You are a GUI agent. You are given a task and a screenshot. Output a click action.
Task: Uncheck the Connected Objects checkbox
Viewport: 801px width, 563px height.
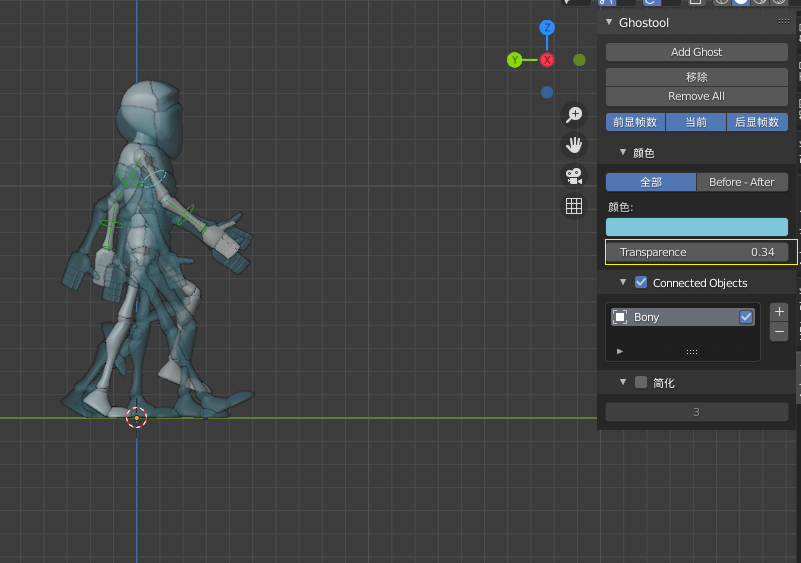(641, 282)
